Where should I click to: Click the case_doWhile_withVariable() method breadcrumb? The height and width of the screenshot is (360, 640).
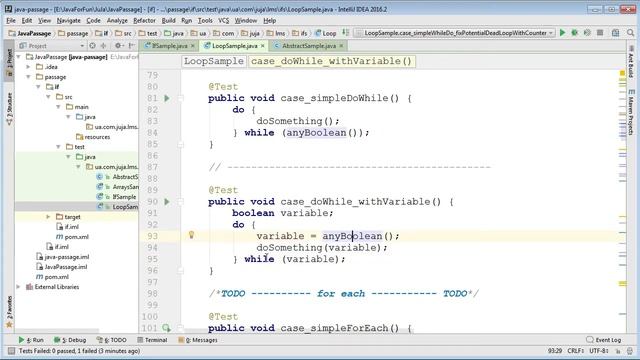click(331, 61)
